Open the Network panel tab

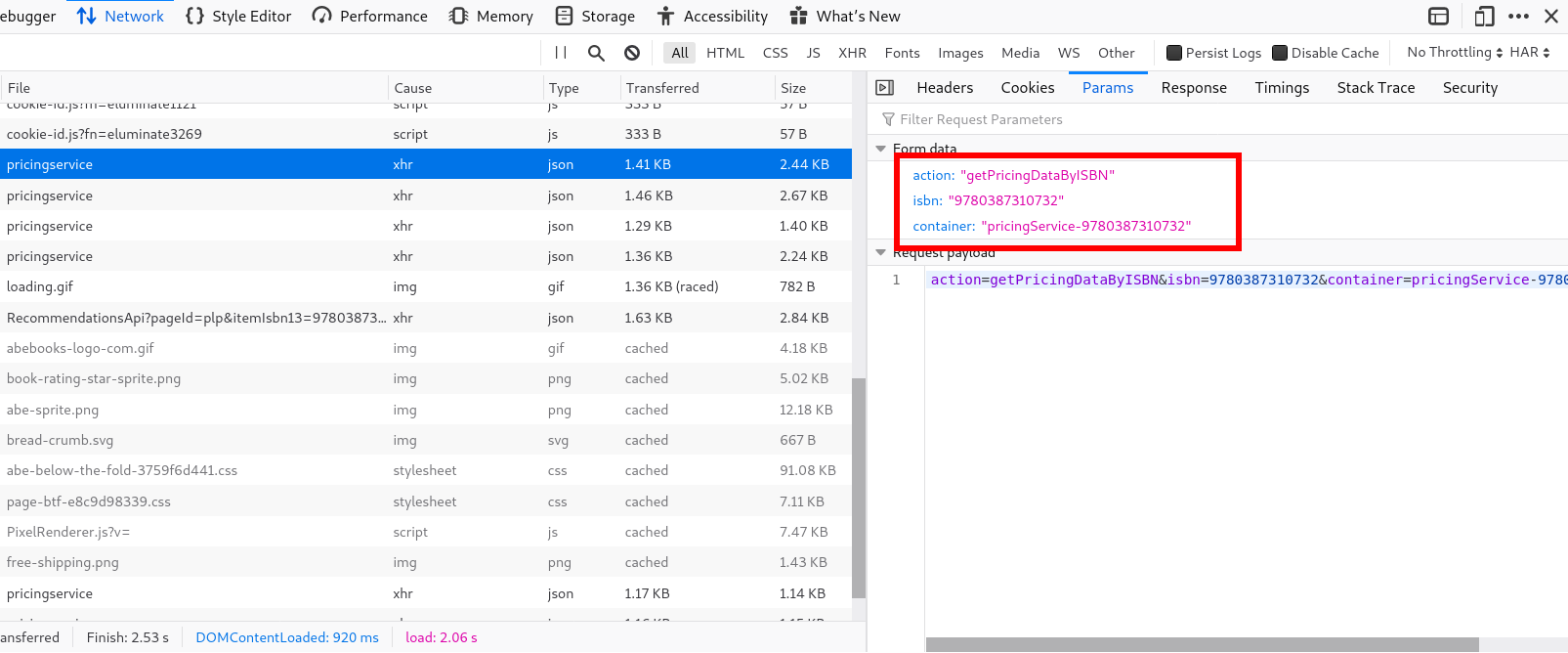click(120, 16)
